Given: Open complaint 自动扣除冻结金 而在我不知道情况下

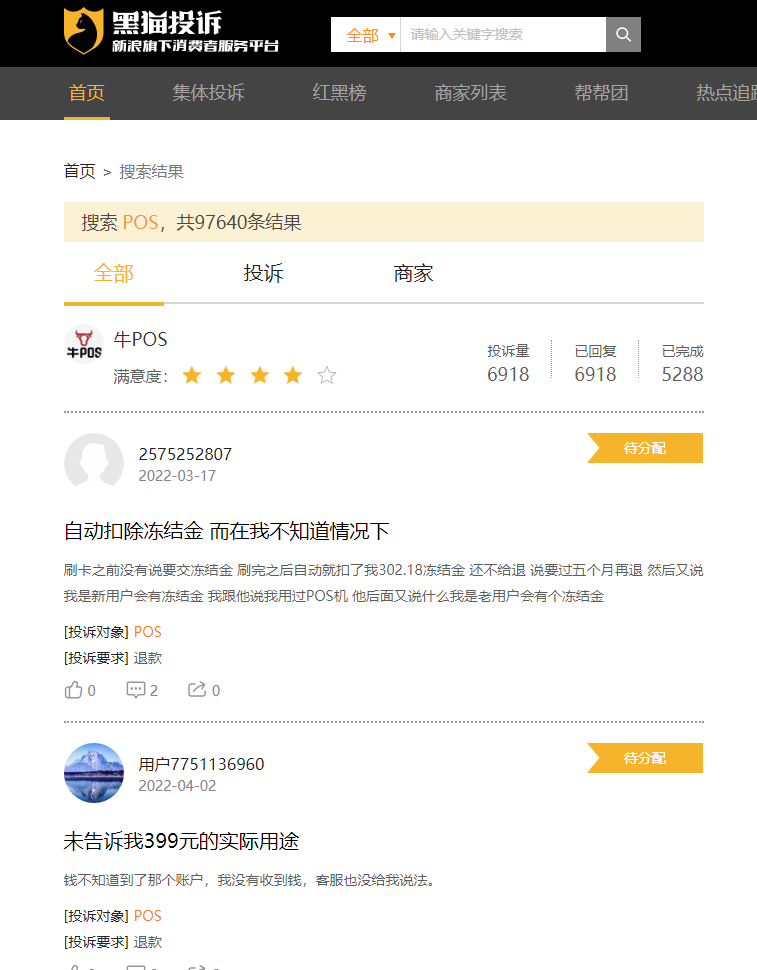Looking at the screenshot, I should point(226,531).
